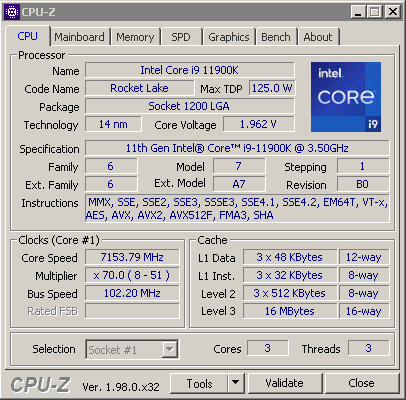This screenshot has width=406, height=400.
Task: Click the Instructions list field
Action: [x=237, y=209]
